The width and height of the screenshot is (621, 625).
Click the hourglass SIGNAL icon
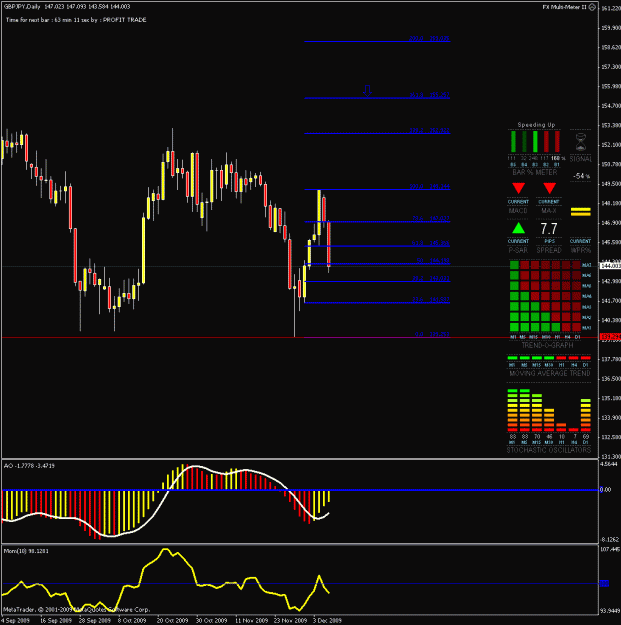(x=581, y=142)
